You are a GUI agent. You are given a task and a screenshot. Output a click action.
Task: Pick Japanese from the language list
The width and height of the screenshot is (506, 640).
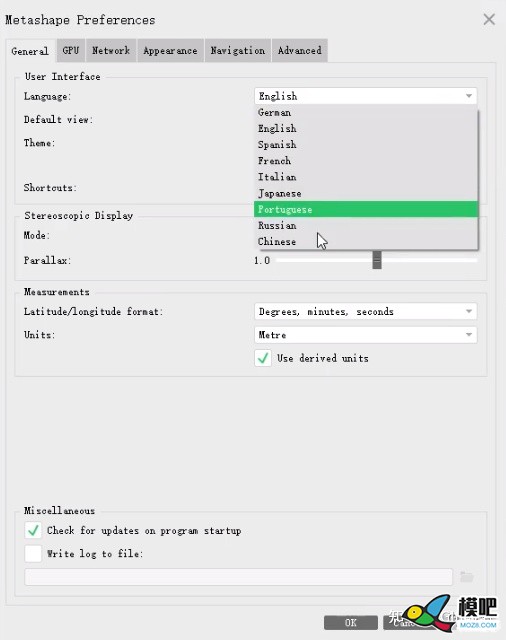pyautogui.click(x=366, y=193)
